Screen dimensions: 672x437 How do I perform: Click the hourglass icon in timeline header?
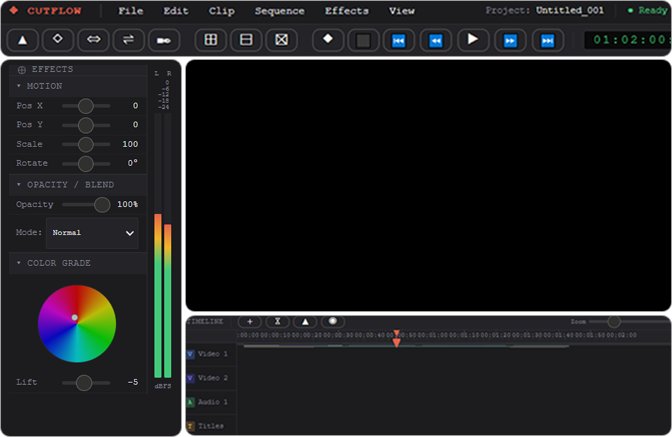coord(277,322)
